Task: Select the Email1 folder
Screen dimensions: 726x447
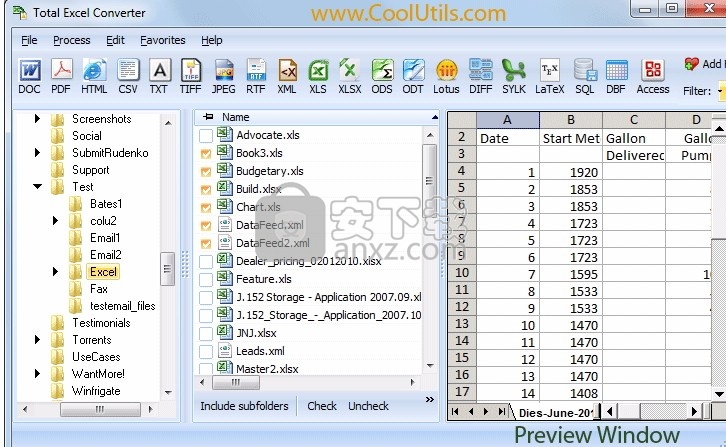Action: click(x=106, y=238)
